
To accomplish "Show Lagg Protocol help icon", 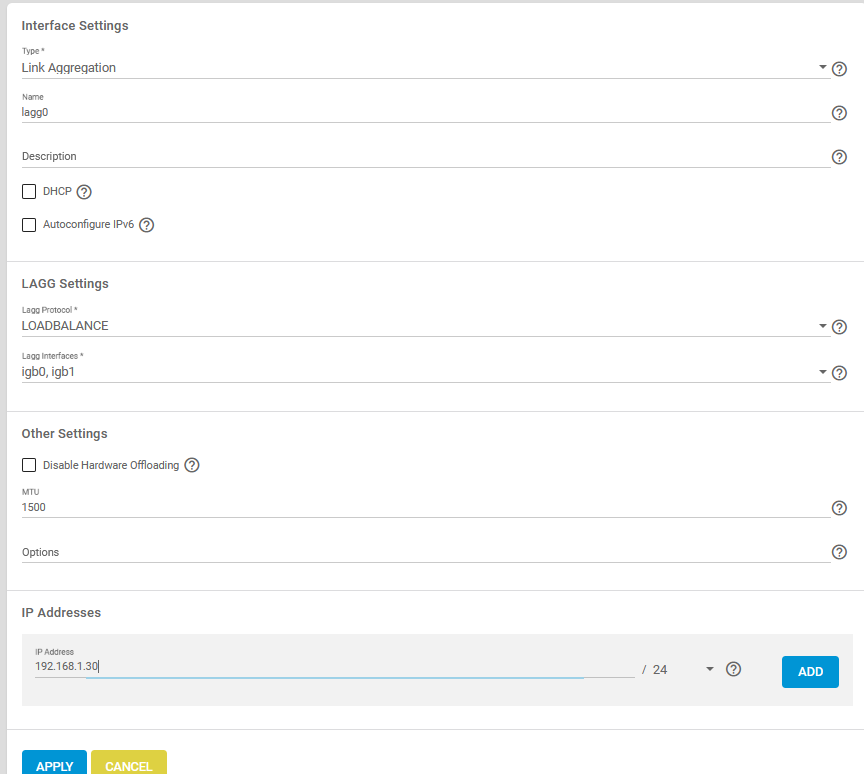I will click(x=839, y=327).
